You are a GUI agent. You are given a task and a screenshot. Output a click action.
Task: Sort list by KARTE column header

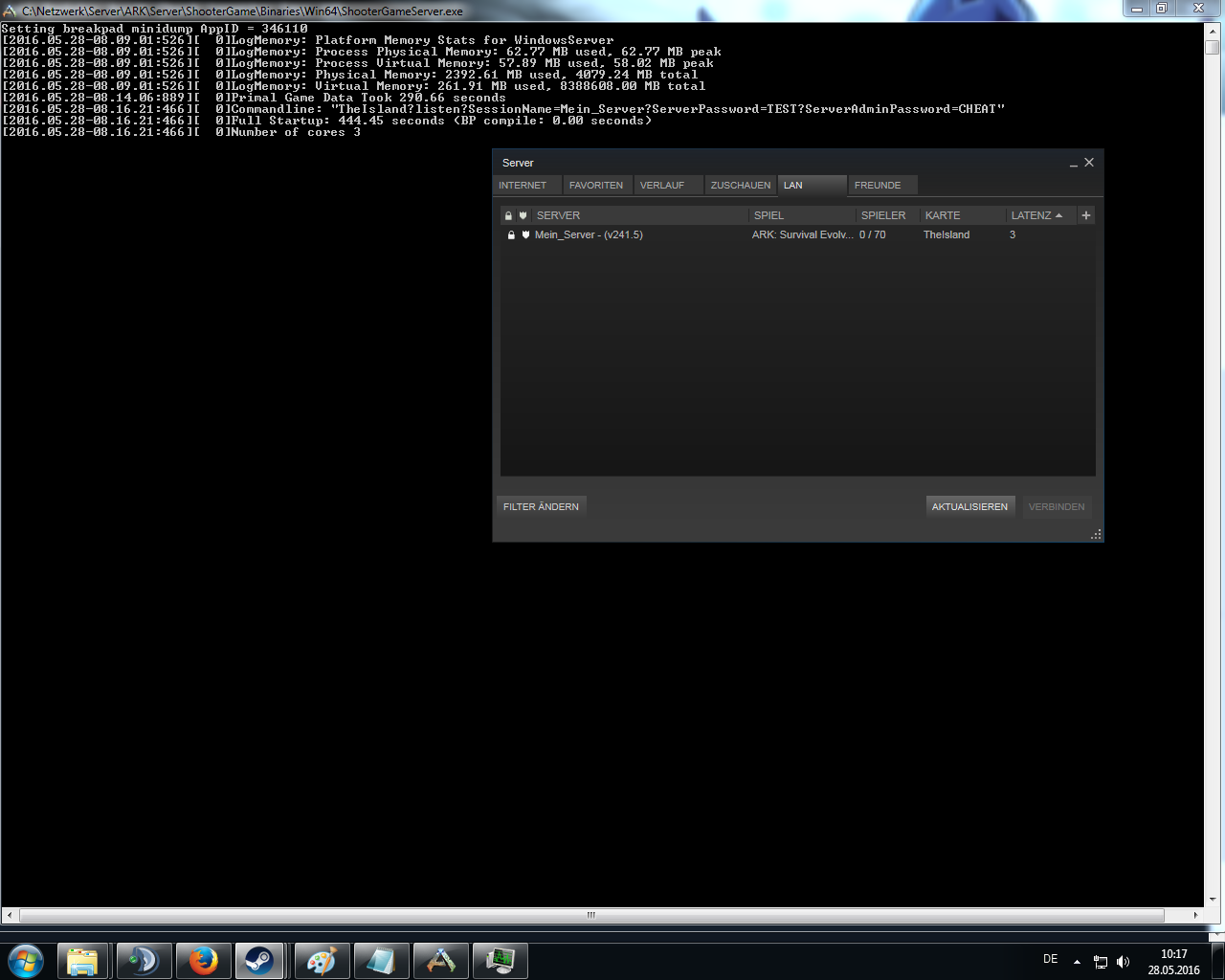click(963, 215)
